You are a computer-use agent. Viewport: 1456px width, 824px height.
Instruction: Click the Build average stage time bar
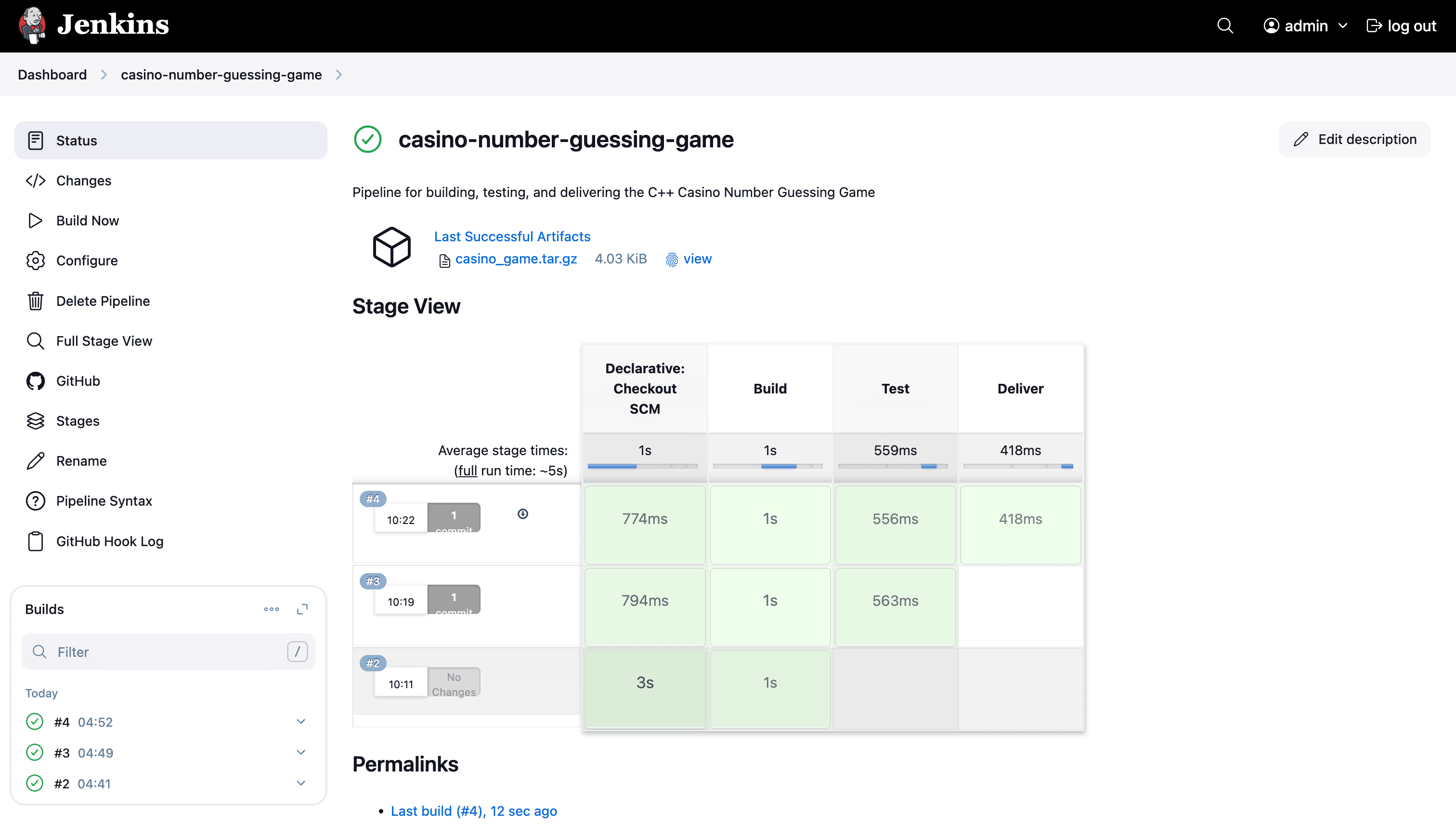pos(769,466)
